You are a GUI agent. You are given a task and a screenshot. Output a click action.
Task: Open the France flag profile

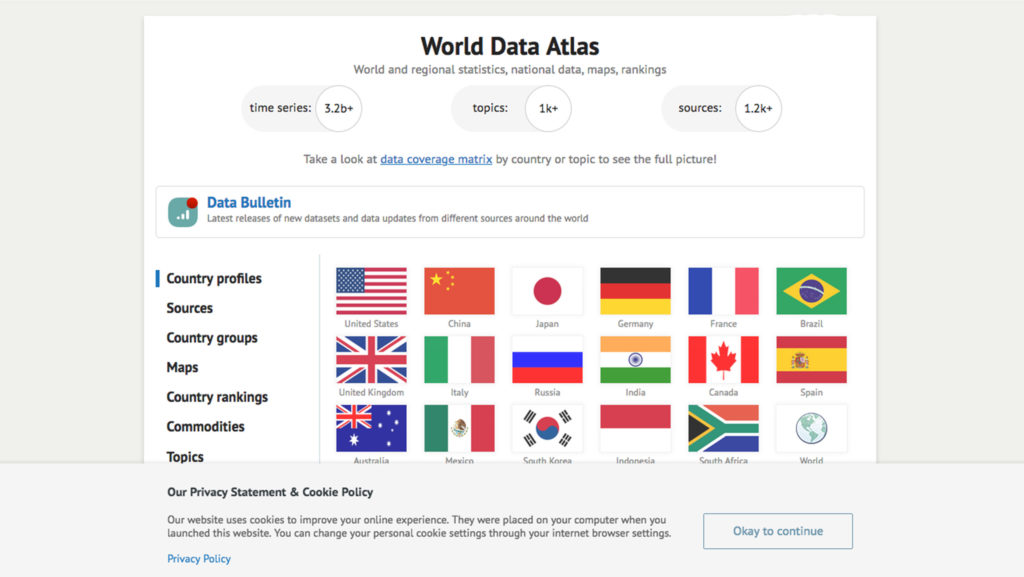coord(724,290)
